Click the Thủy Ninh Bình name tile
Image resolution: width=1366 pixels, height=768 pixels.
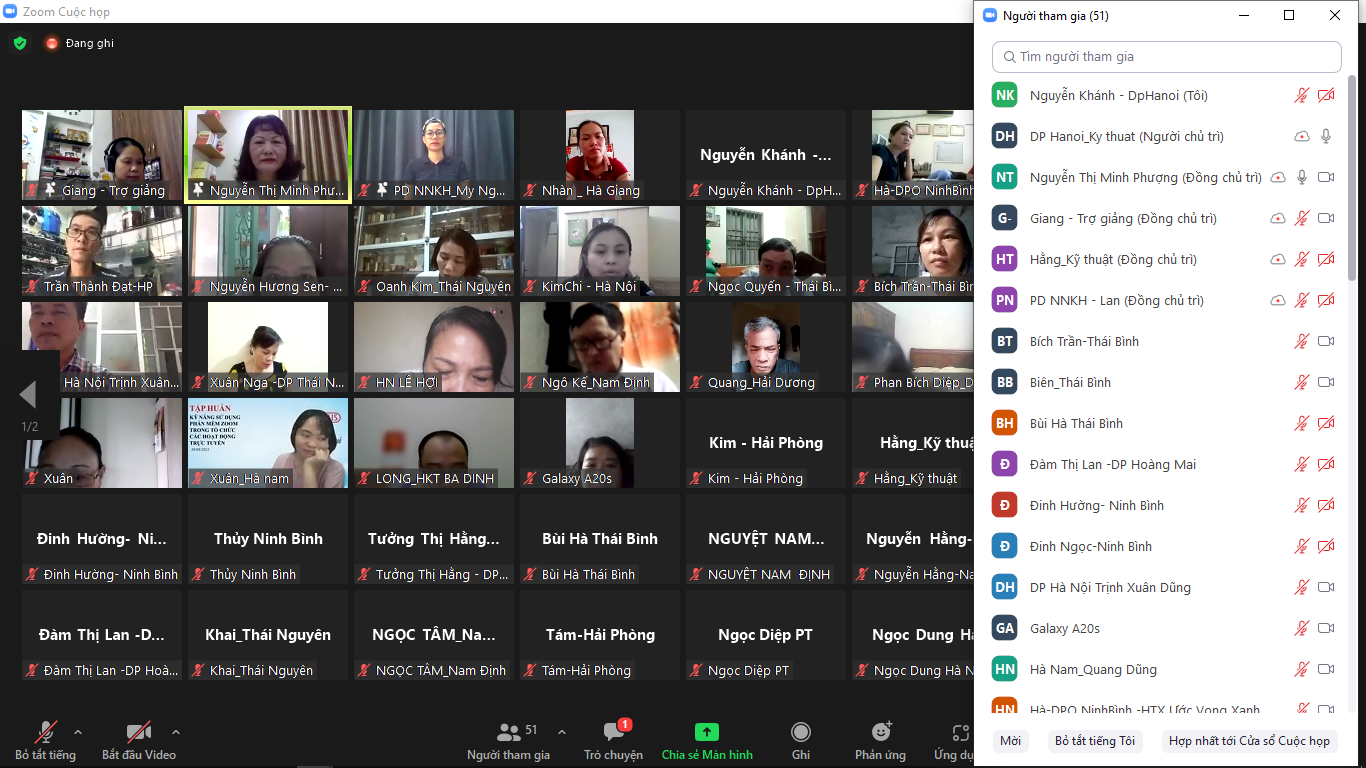click(268, 539)
